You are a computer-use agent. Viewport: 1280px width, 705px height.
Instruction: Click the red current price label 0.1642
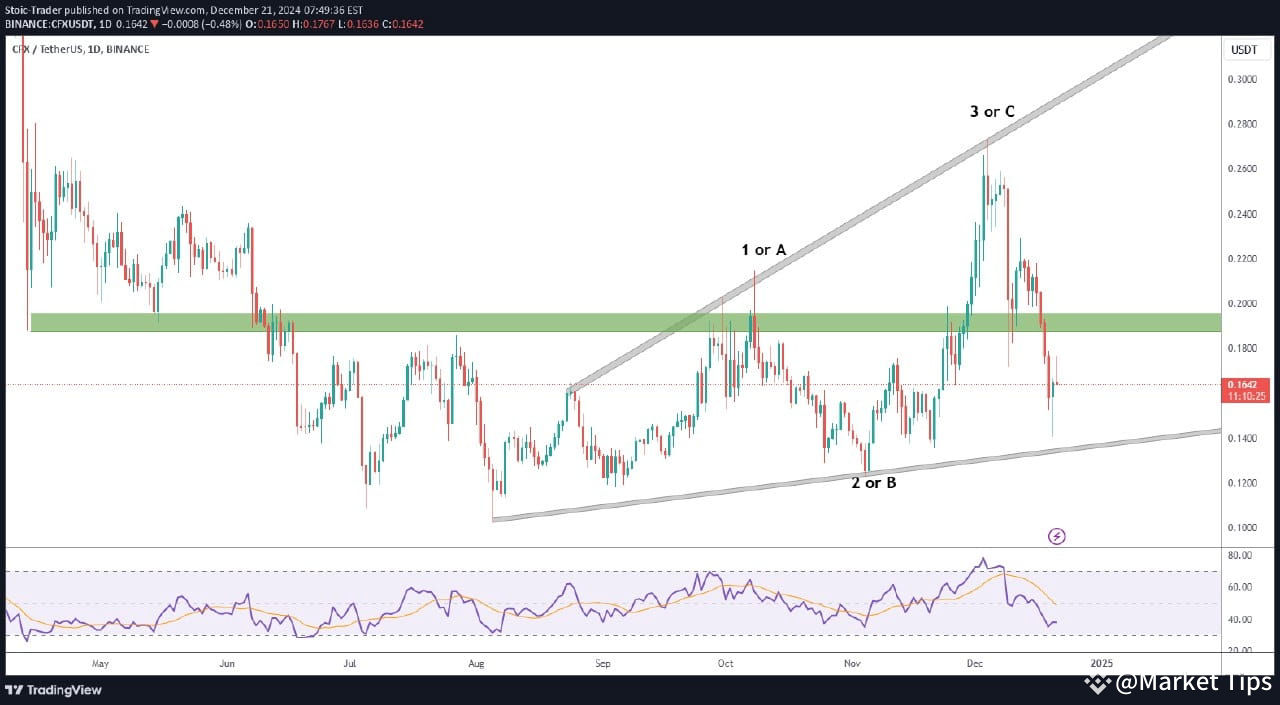[x=1244, y=384]
